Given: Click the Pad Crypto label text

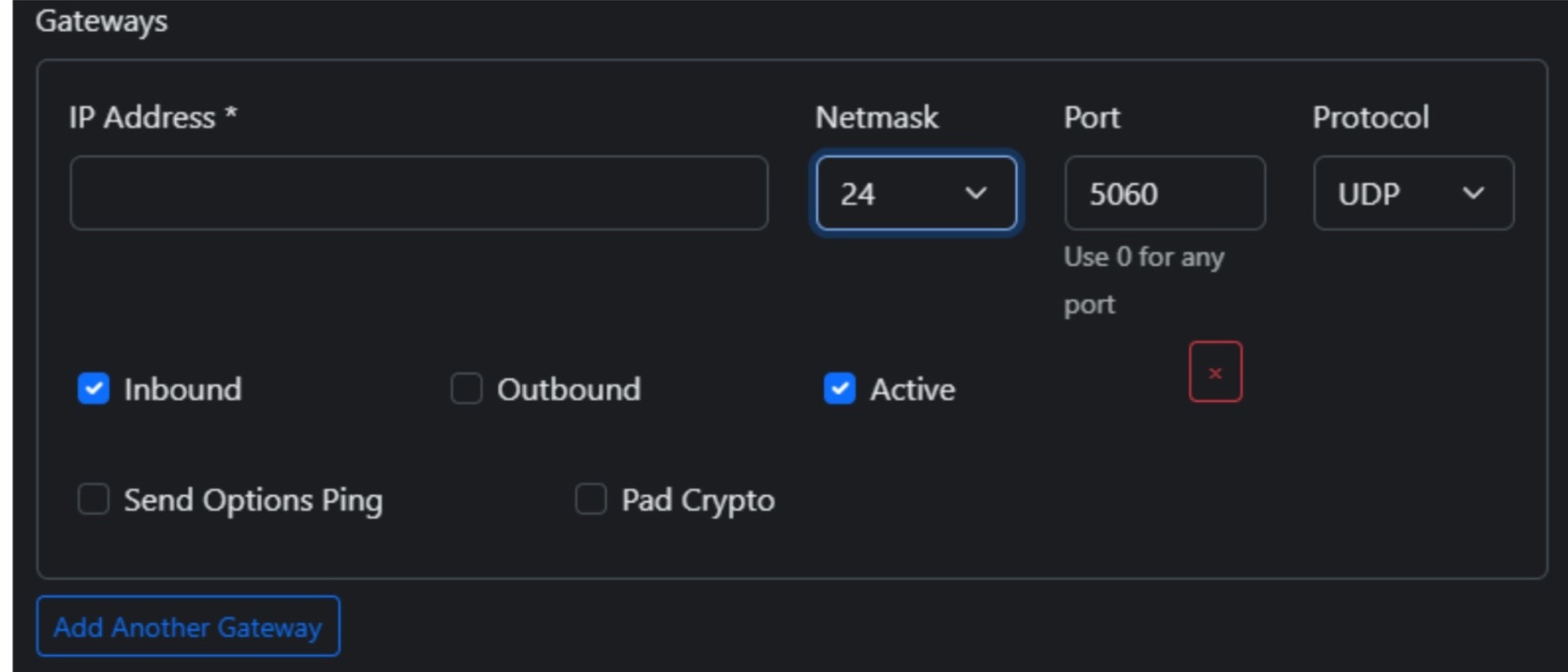Looking at the screenshot, I should [x=697, y=499].
